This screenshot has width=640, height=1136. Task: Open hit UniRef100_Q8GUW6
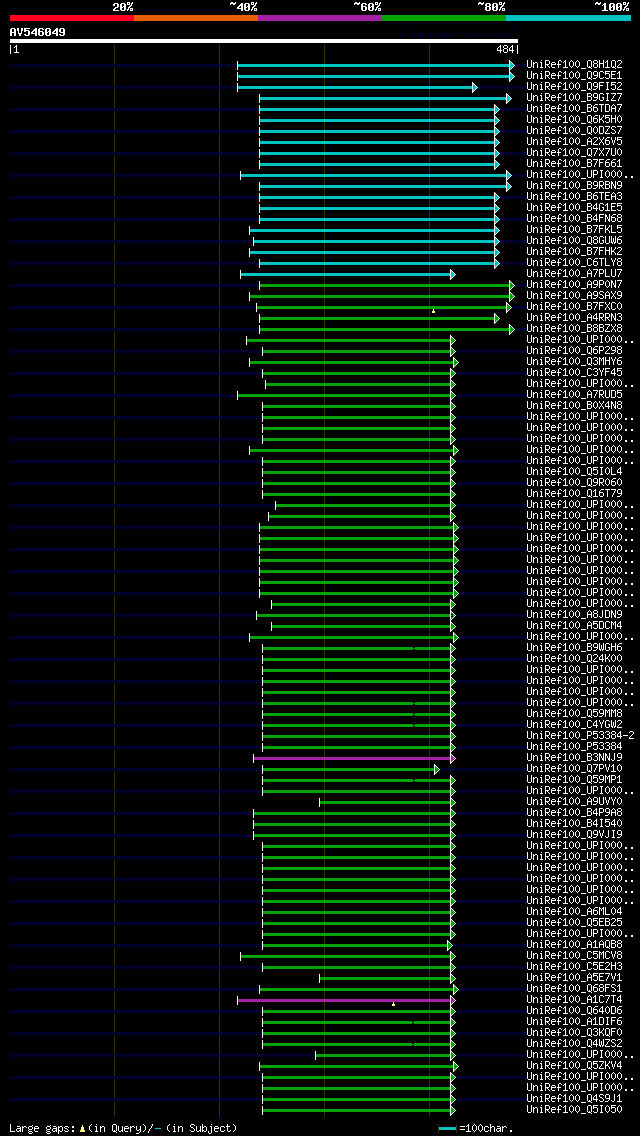coord(574,241)
